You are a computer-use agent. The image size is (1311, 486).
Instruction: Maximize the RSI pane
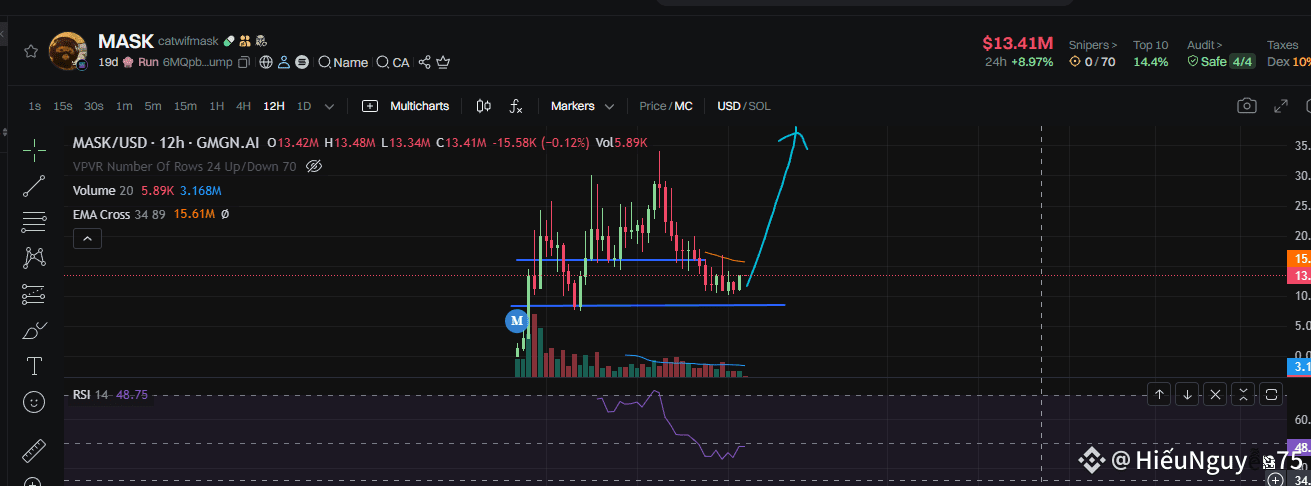click(x=1271, y=394)
